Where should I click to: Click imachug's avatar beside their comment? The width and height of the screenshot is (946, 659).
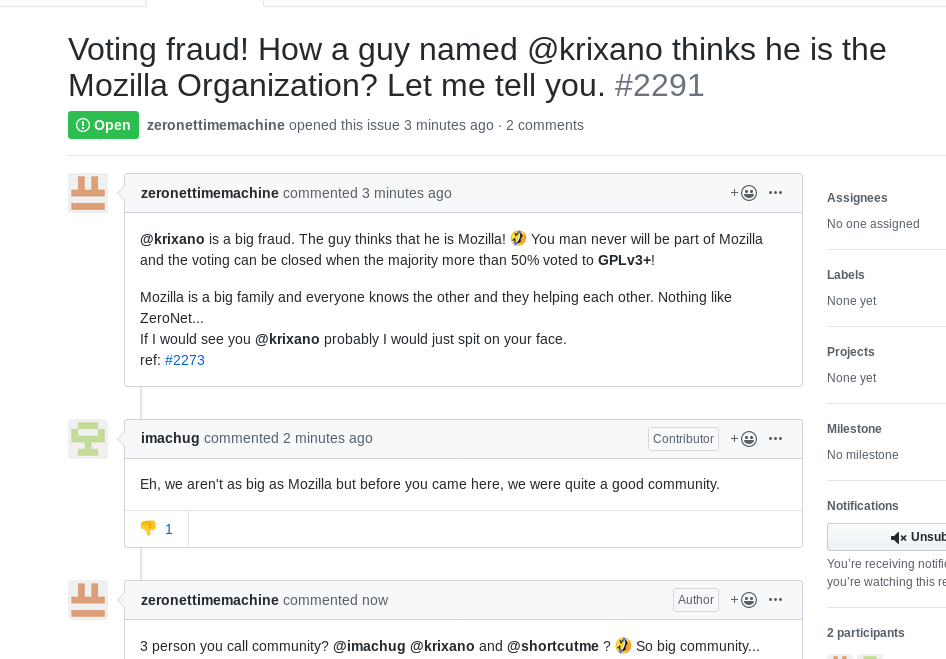coord(88,438)
